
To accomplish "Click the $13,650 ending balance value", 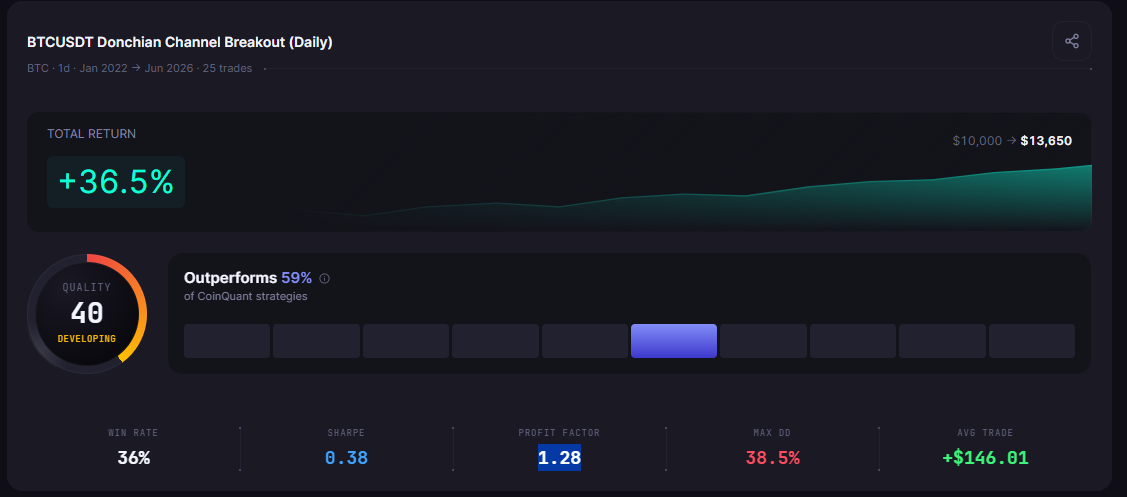I will [x=1046, y=141].
